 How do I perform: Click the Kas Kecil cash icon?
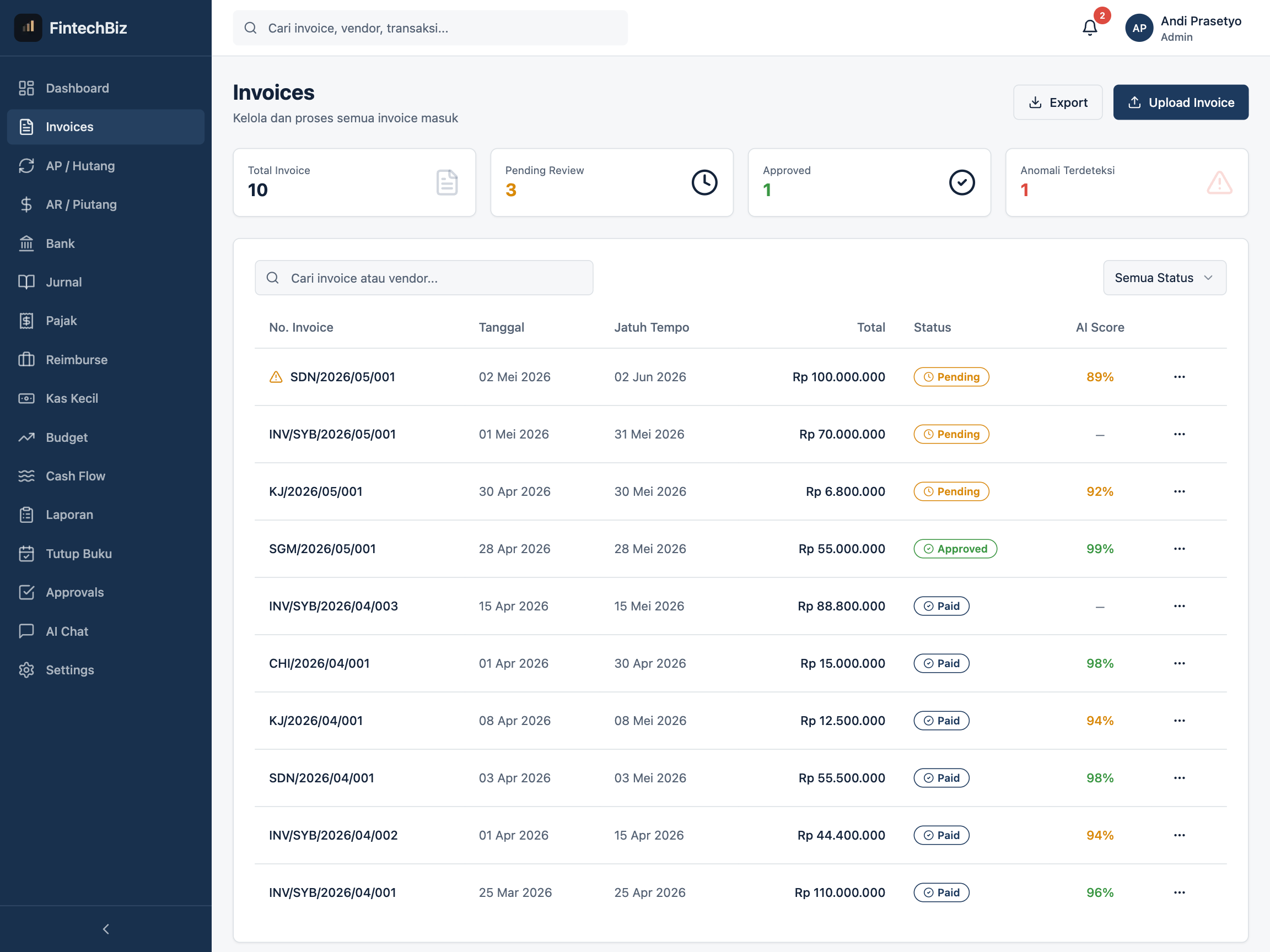tap(26, 398)
